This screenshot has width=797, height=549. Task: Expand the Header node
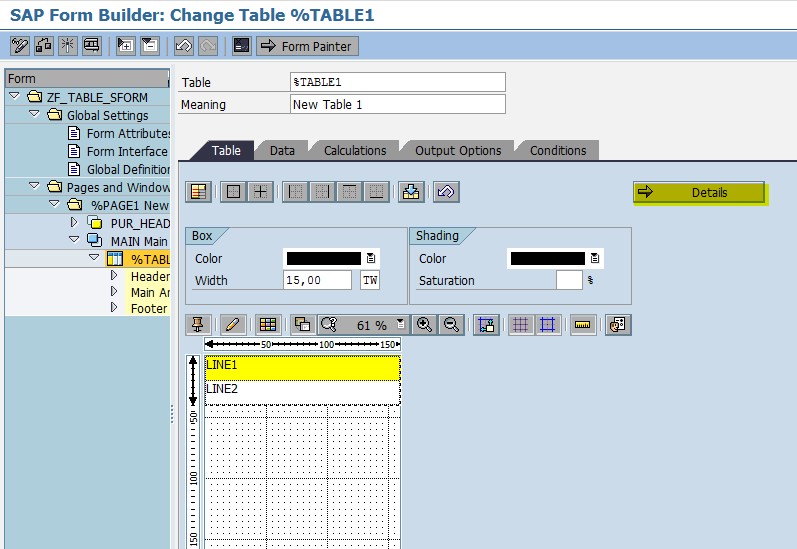click(x=114, y=276)
